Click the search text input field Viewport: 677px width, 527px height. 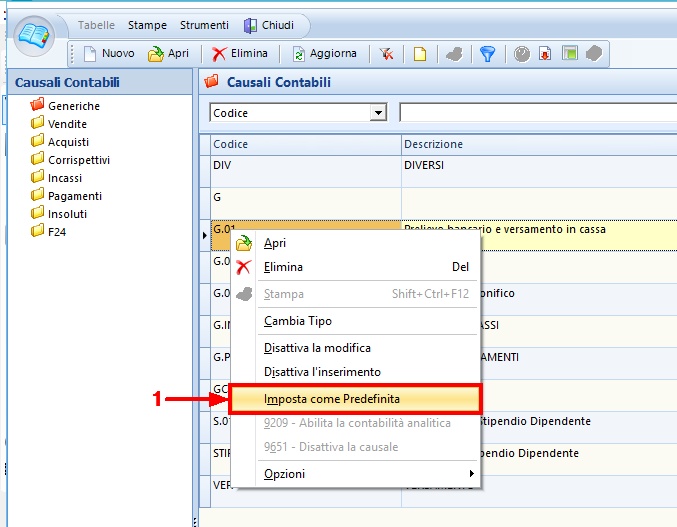click(537, 112)
